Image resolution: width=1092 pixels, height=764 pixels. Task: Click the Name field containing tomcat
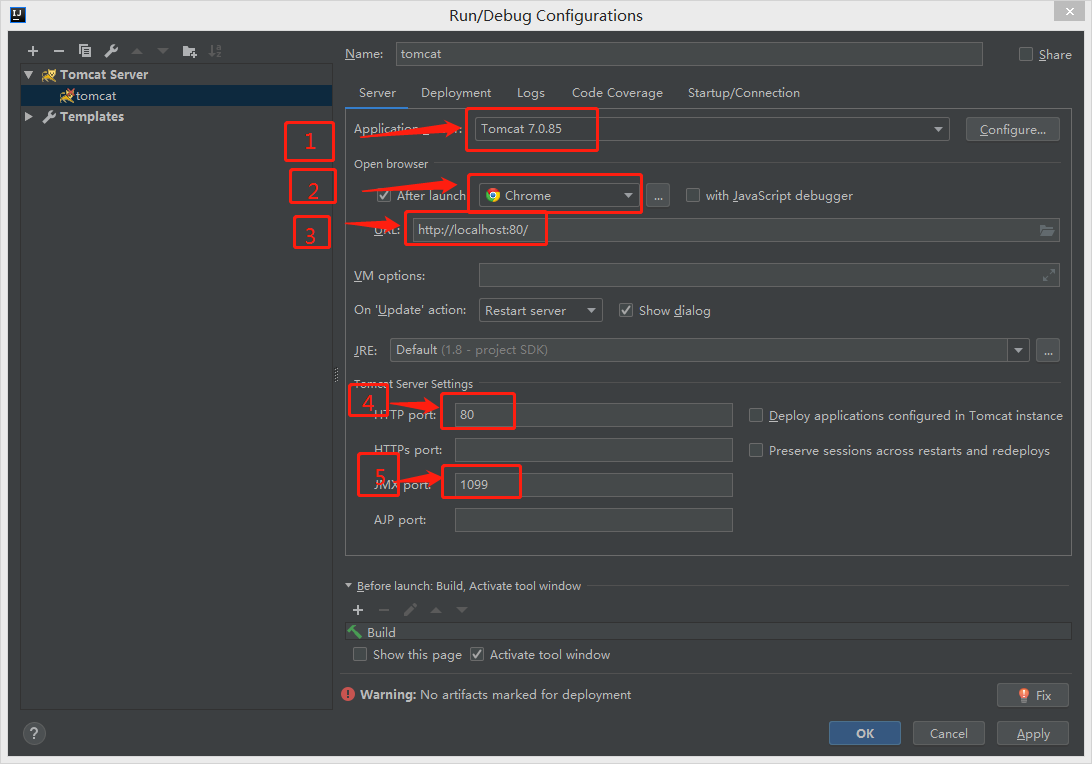[689, 54]
